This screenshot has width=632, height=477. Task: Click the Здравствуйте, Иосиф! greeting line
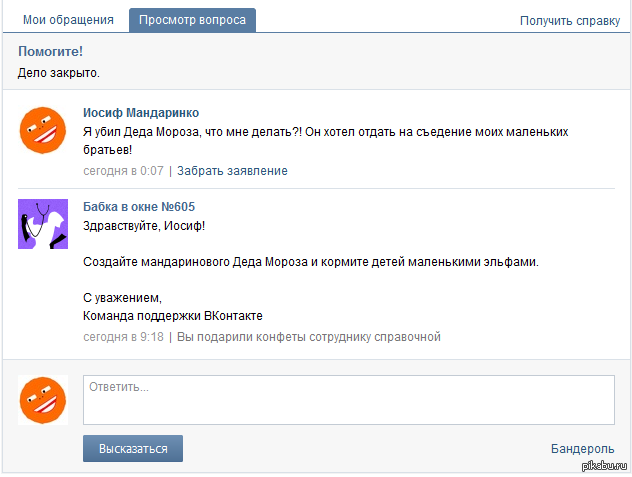tap(144, 225)
